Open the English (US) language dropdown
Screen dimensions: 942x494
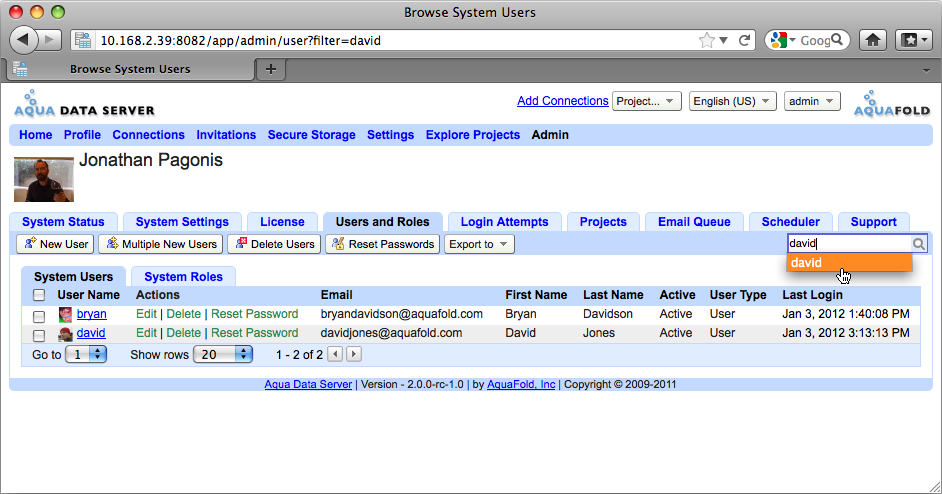coord(732,101)
